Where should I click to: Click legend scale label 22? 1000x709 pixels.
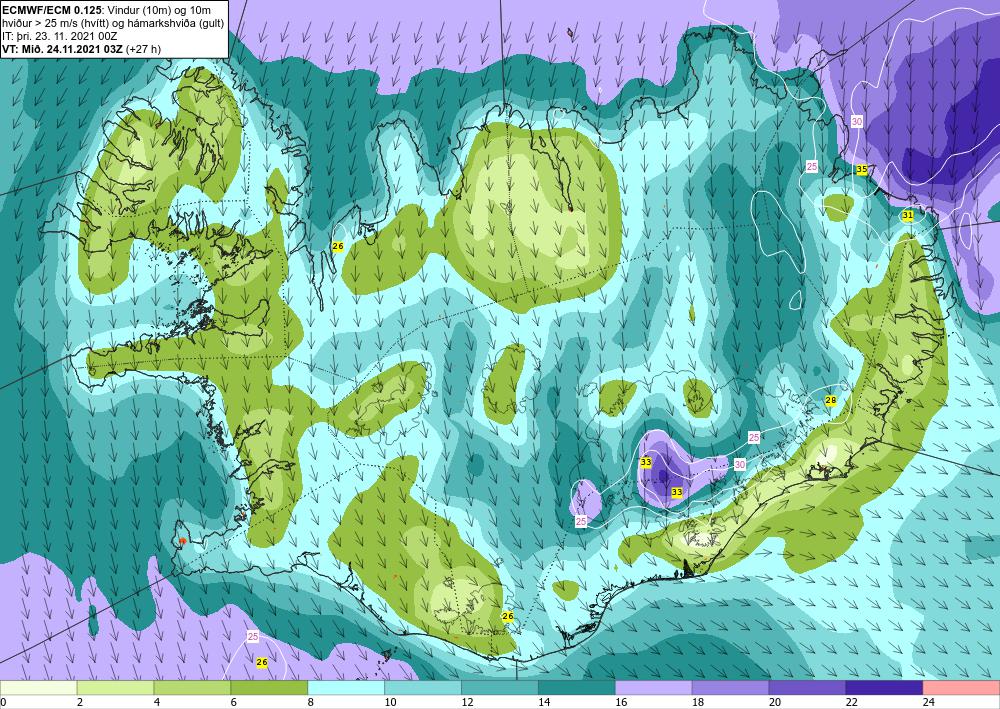(851, 702)
